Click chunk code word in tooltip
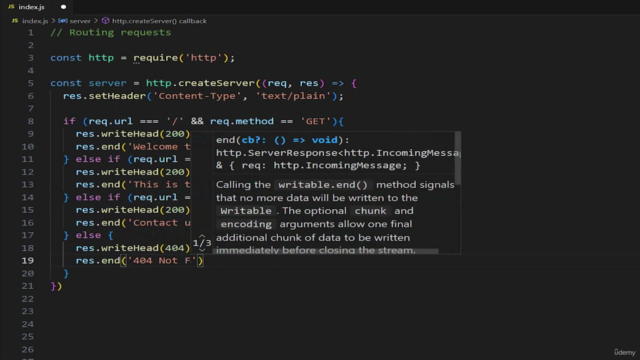Screen dimensions: 640x360 (x=370, y=211)
